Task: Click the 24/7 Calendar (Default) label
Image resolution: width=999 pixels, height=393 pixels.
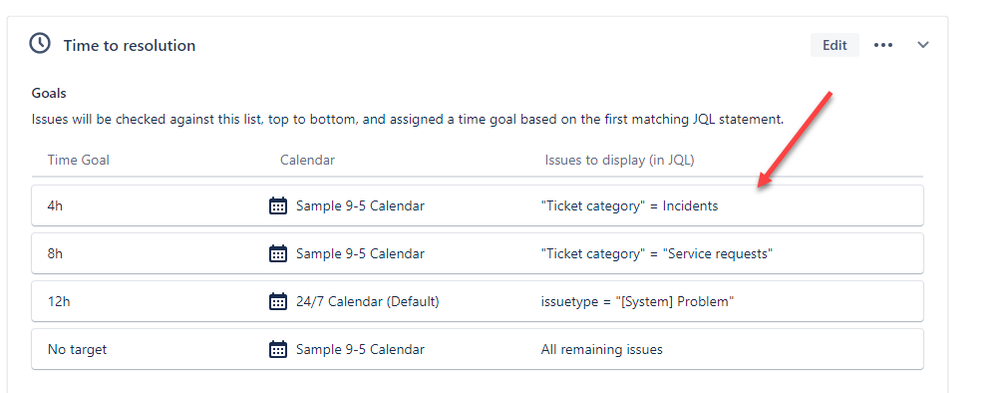Action: pos(368,301)
